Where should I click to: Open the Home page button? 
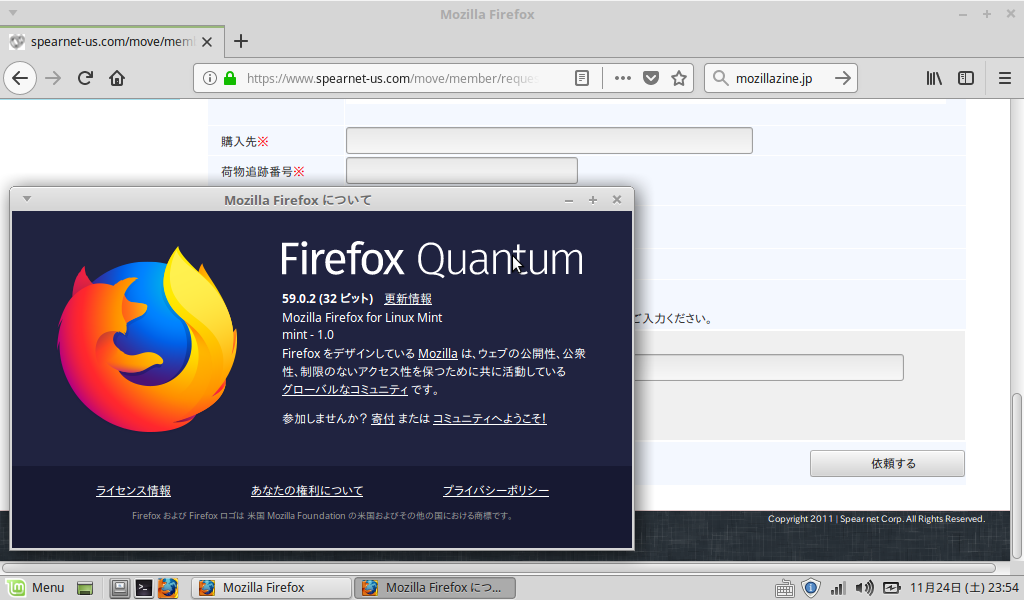tap(117, 78)
